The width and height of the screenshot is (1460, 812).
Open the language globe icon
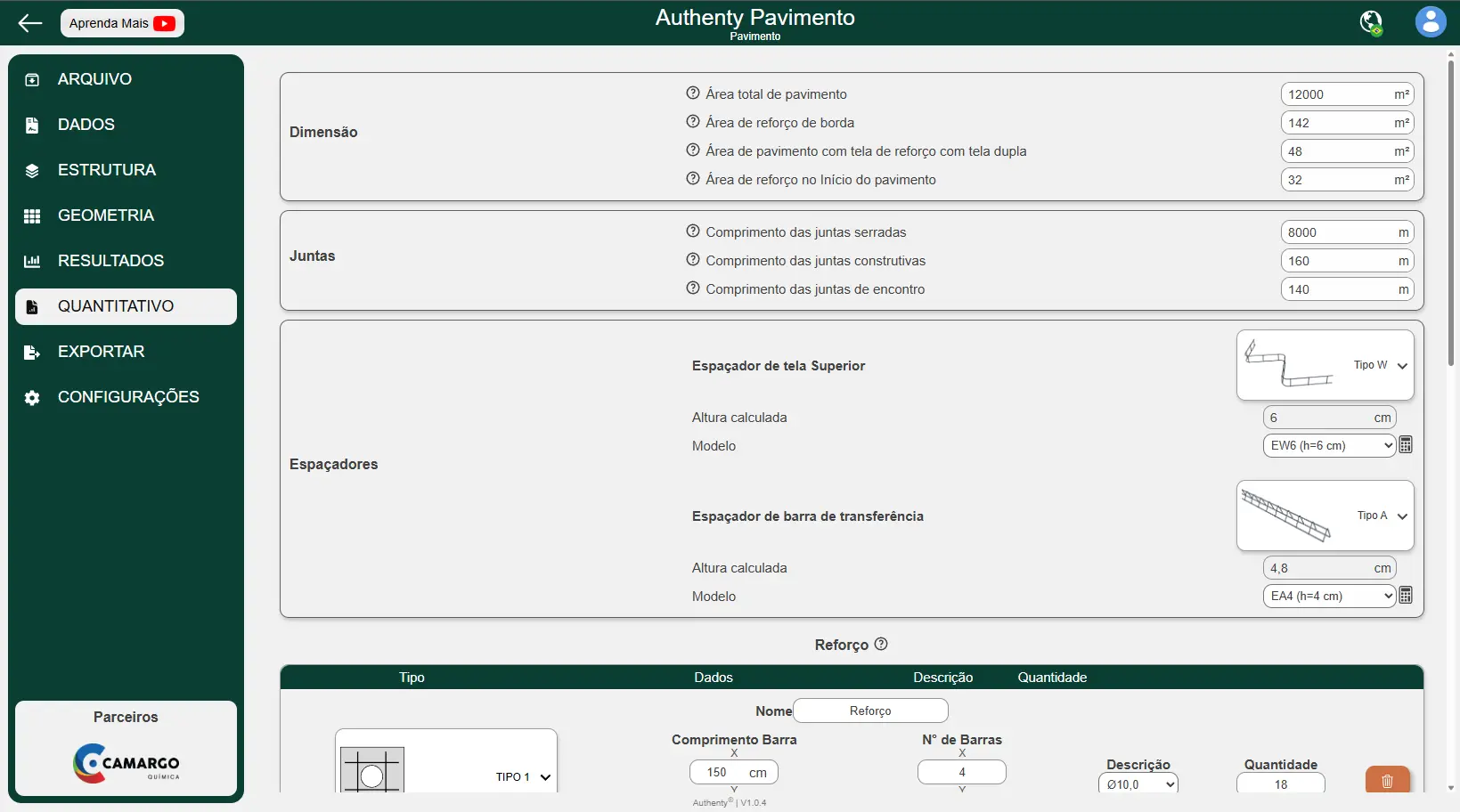tap(1372, 22)
